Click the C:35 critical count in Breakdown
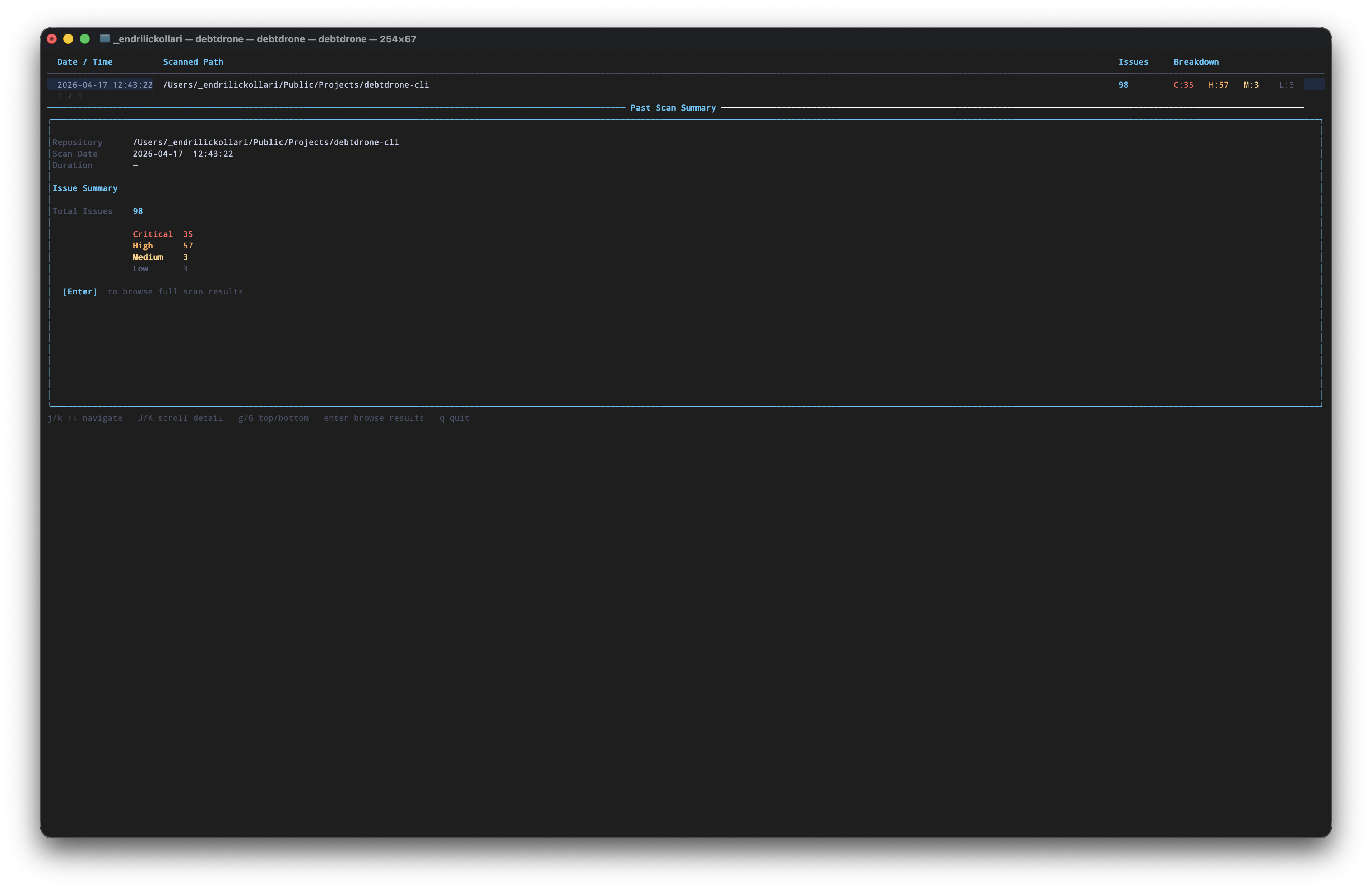This screenshot has width=1372, height=891. tap(1183, 85)
